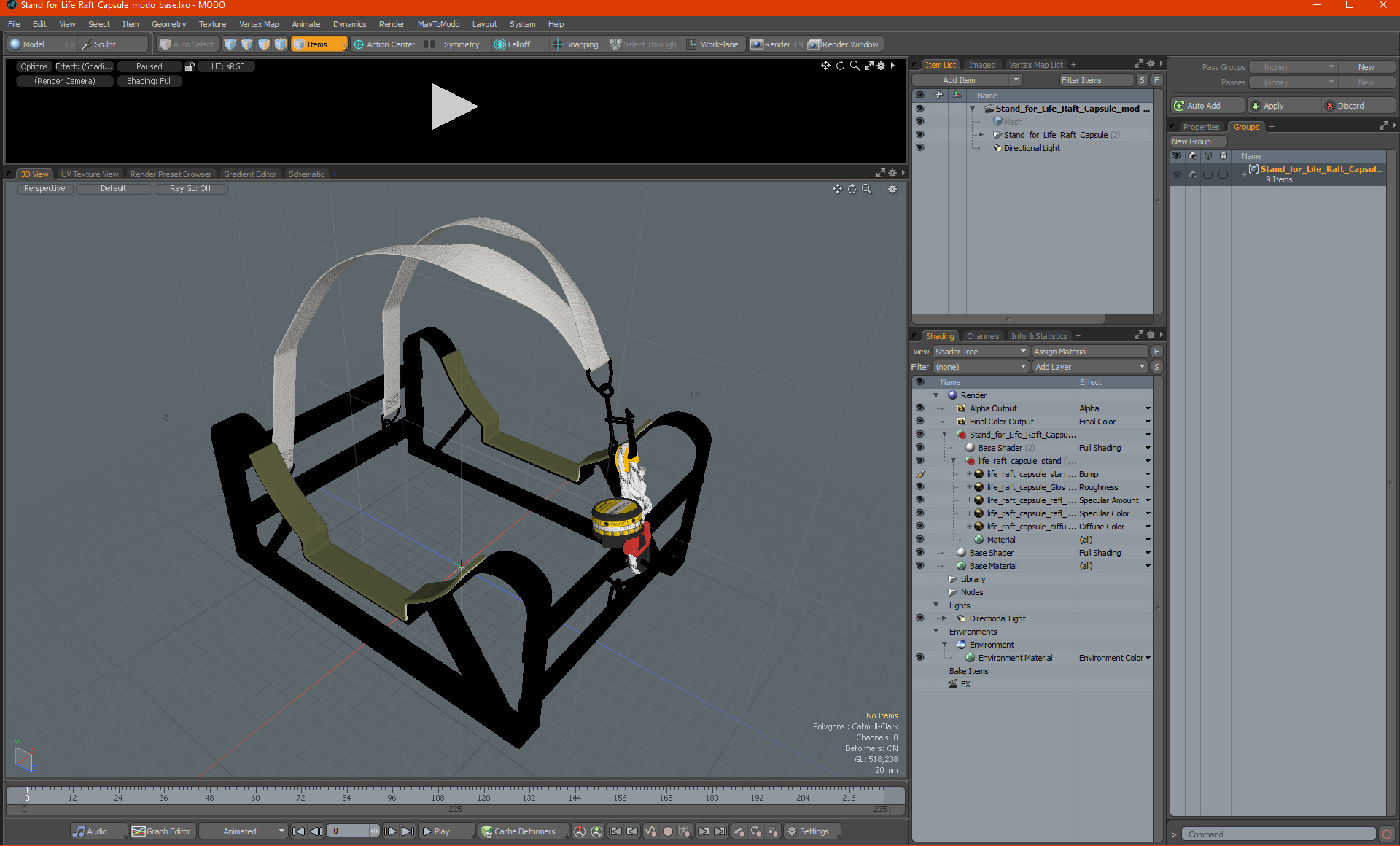Toggle visibility of Base Material layer
The height and width of the screenshot is (846, 1400).
[919, 566]
